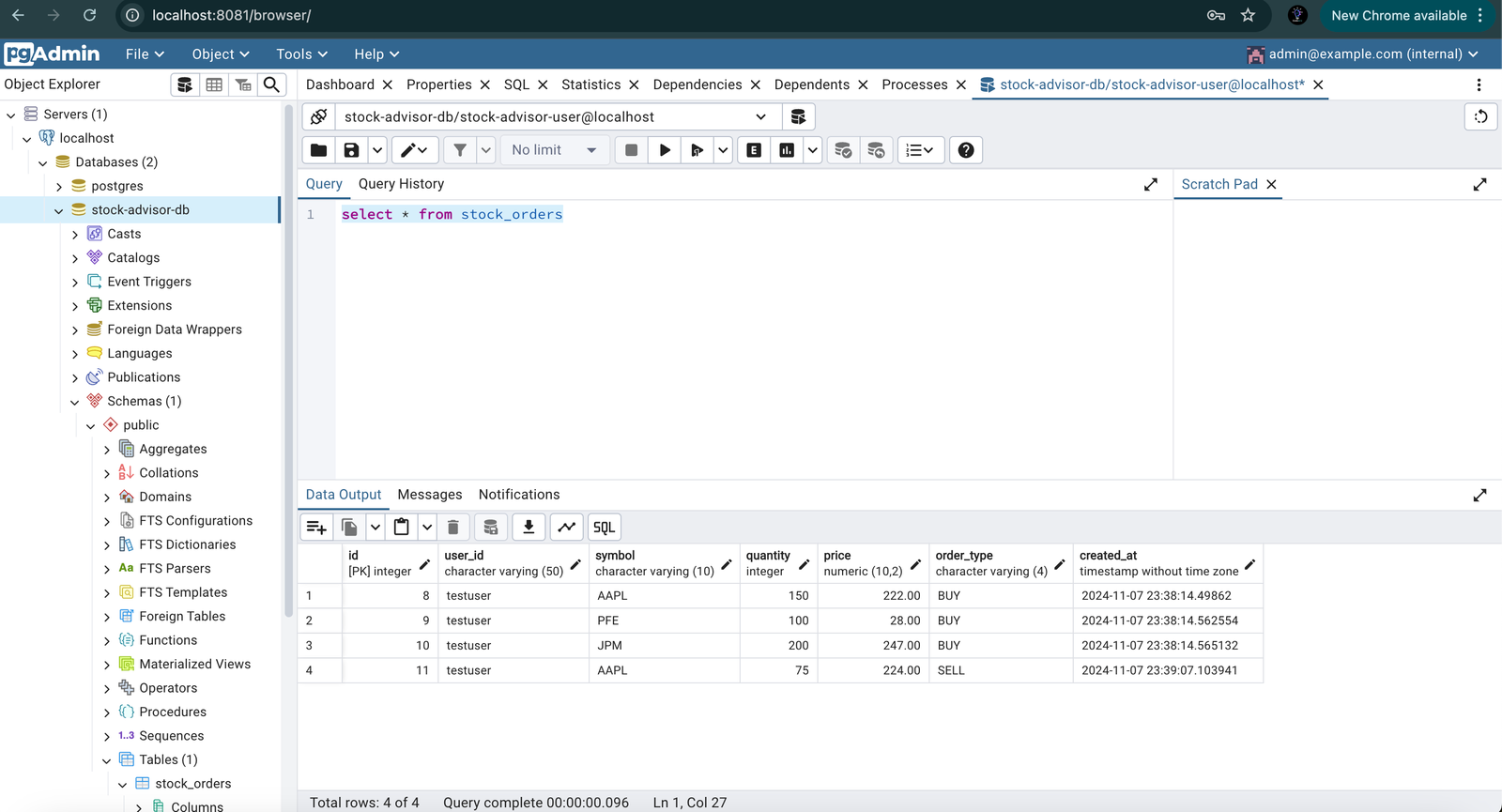Click the Download results icon
The width and height of the screenshot is (1502, 812).
point(529,528)
